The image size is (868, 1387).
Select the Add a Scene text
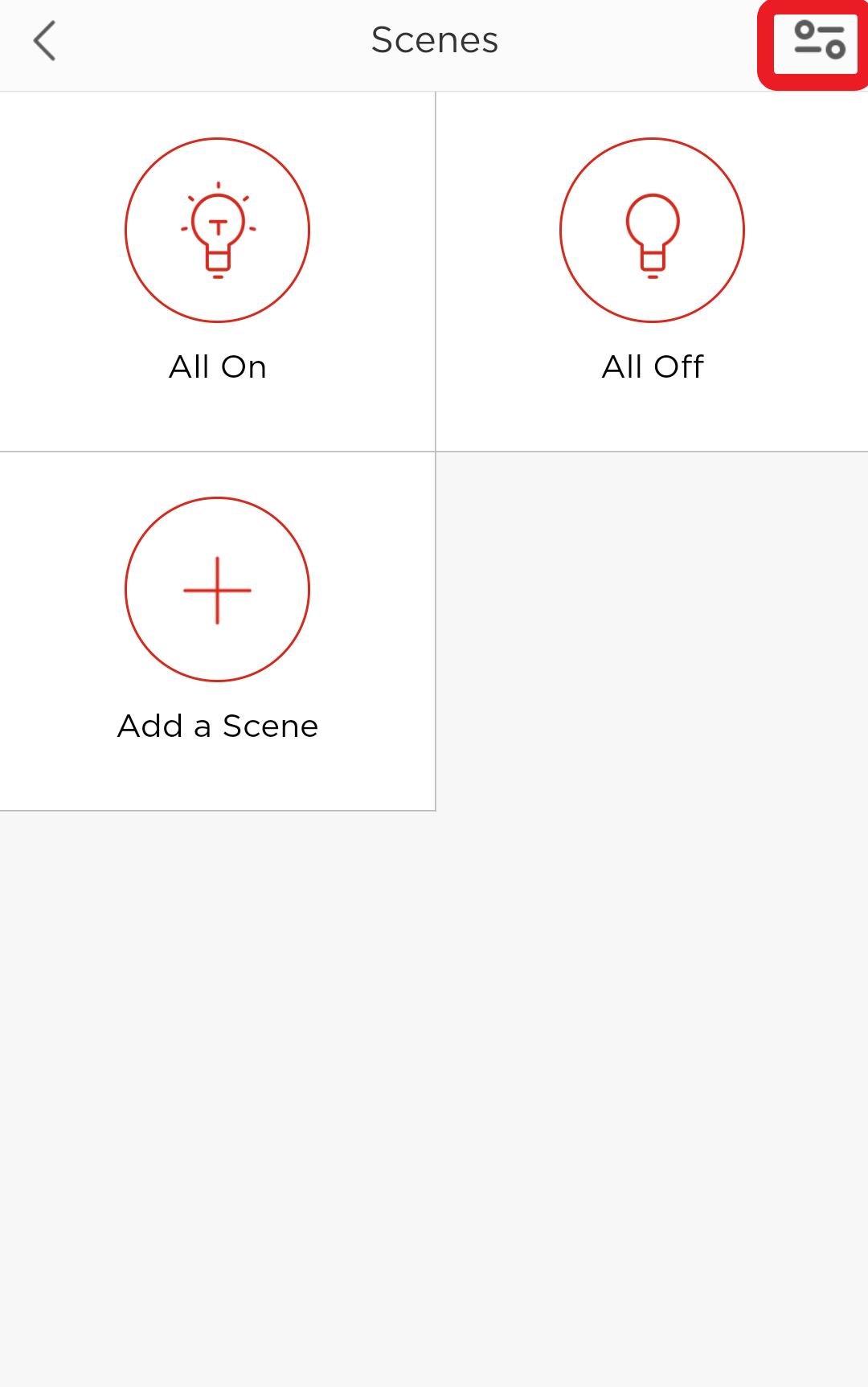coord(218,726)
